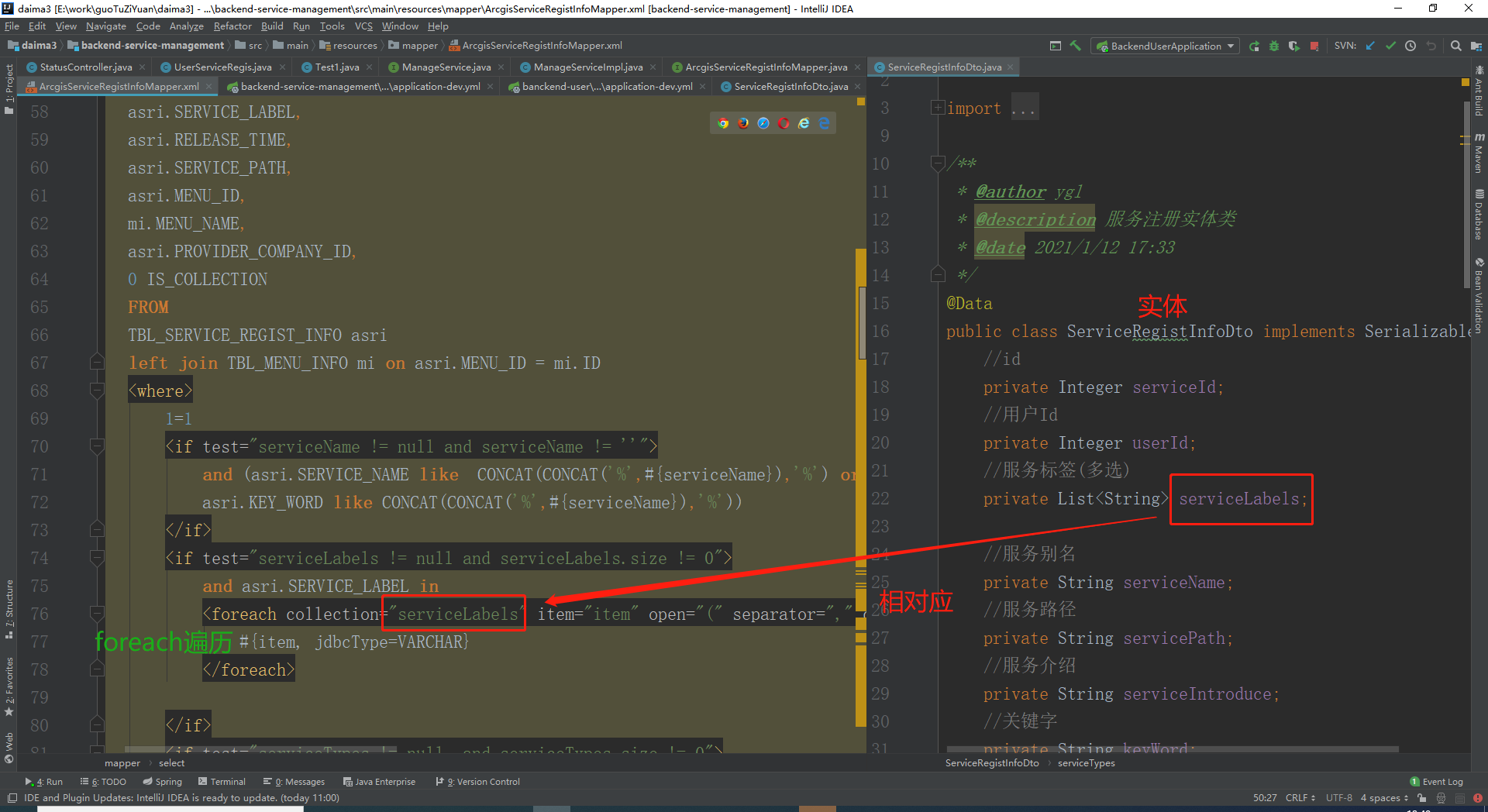Open Bean Validation side panel

(1479, 295)
